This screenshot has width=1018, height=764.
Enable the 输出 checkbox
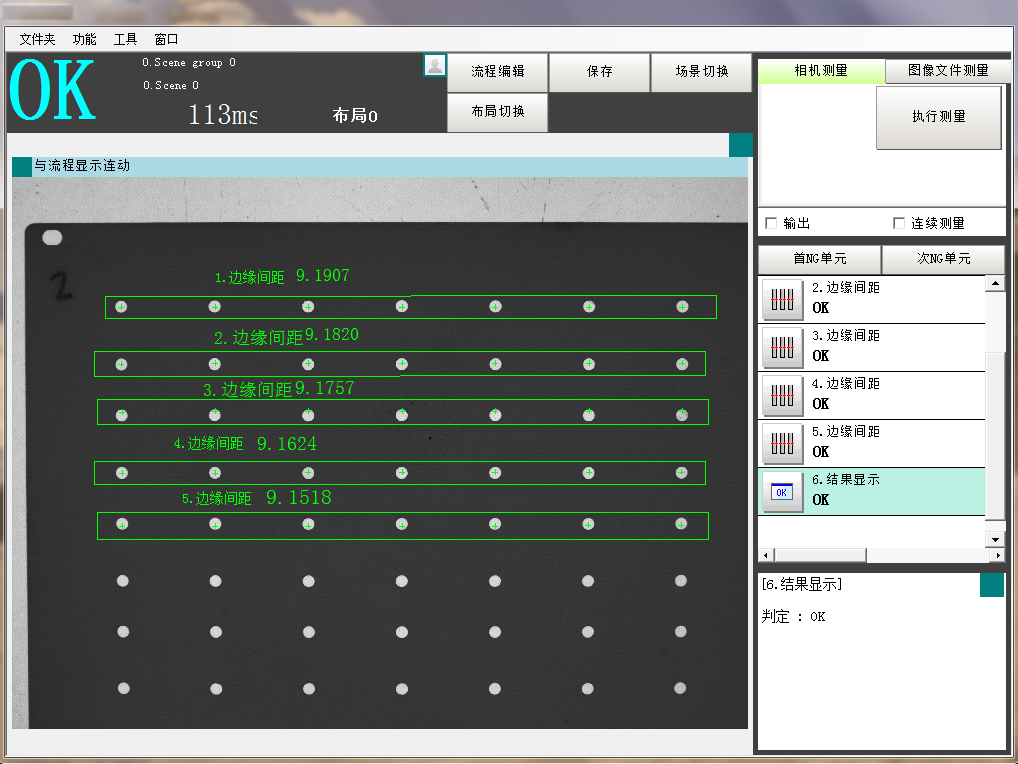pos(771,223)
